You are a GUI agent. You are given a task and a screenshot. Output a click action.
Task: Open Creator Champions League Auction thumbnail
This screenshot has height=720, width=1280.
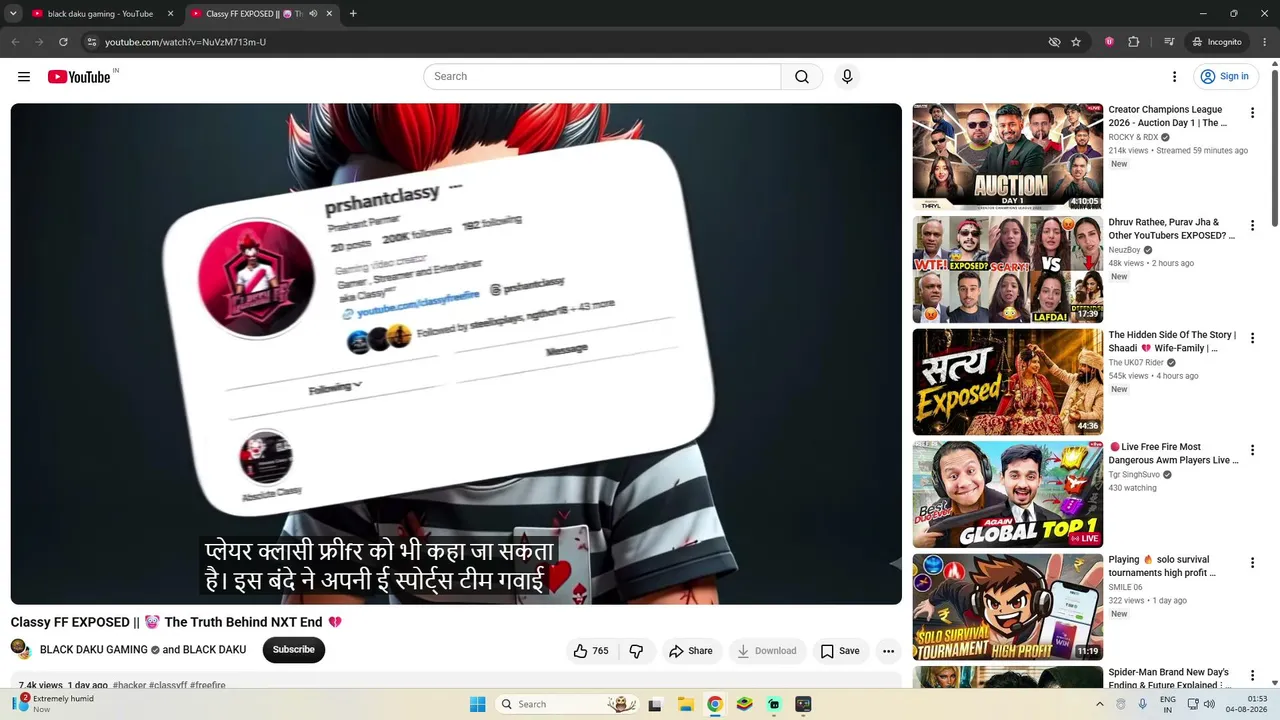coord(1008,156)
